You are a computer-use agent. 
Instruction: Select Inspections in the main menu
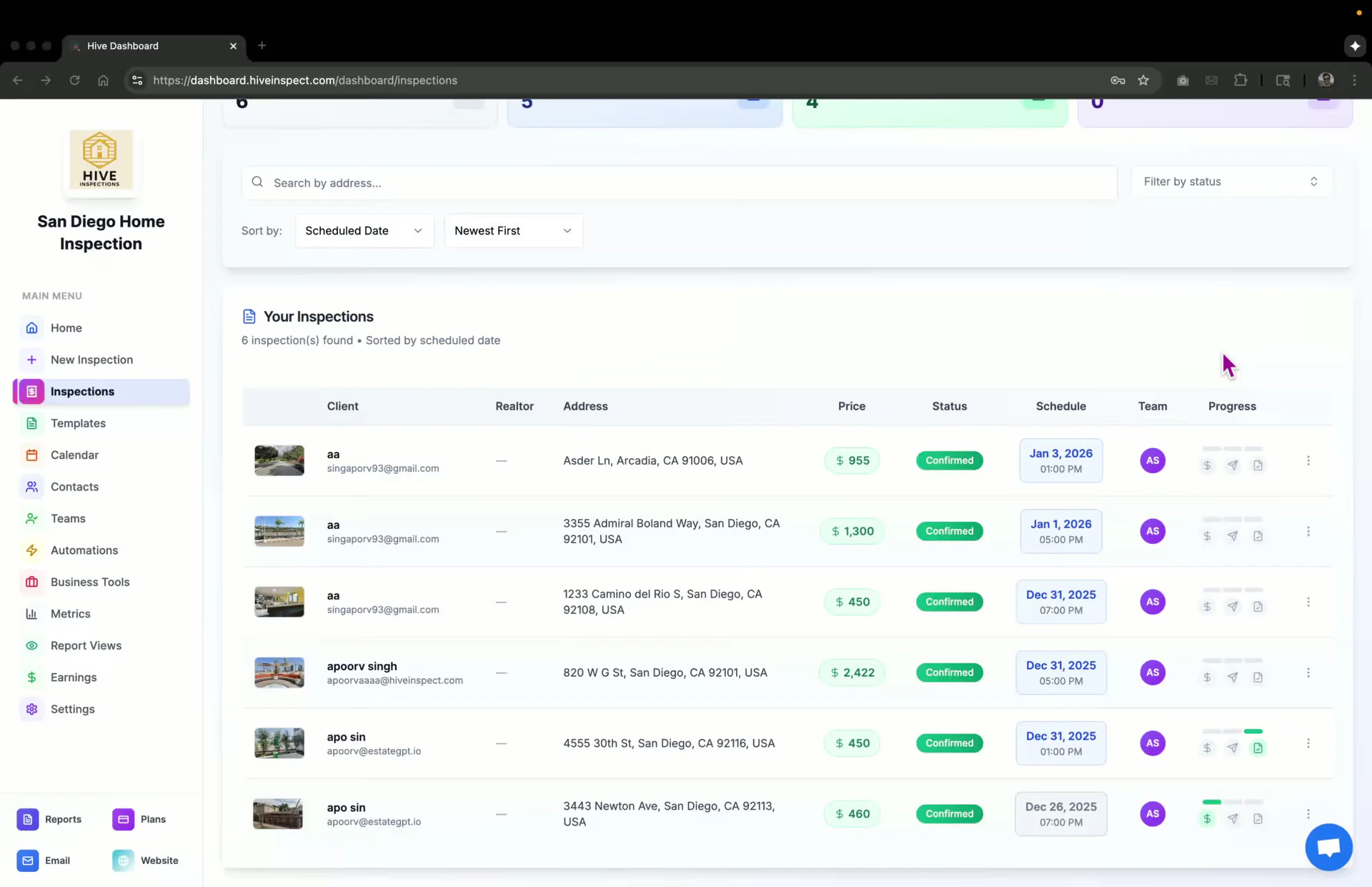(x=83, y=391)
